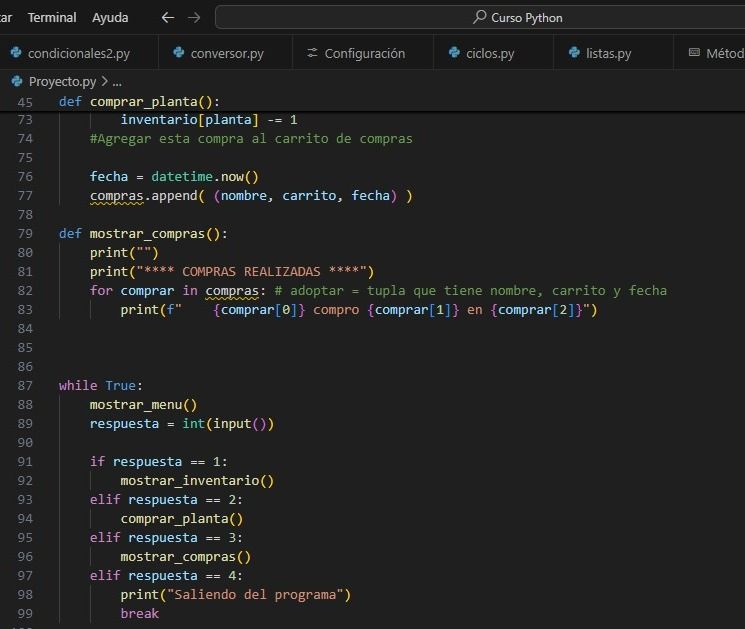Click the Python icon on condicionales2.py tab

coord(16,52)
